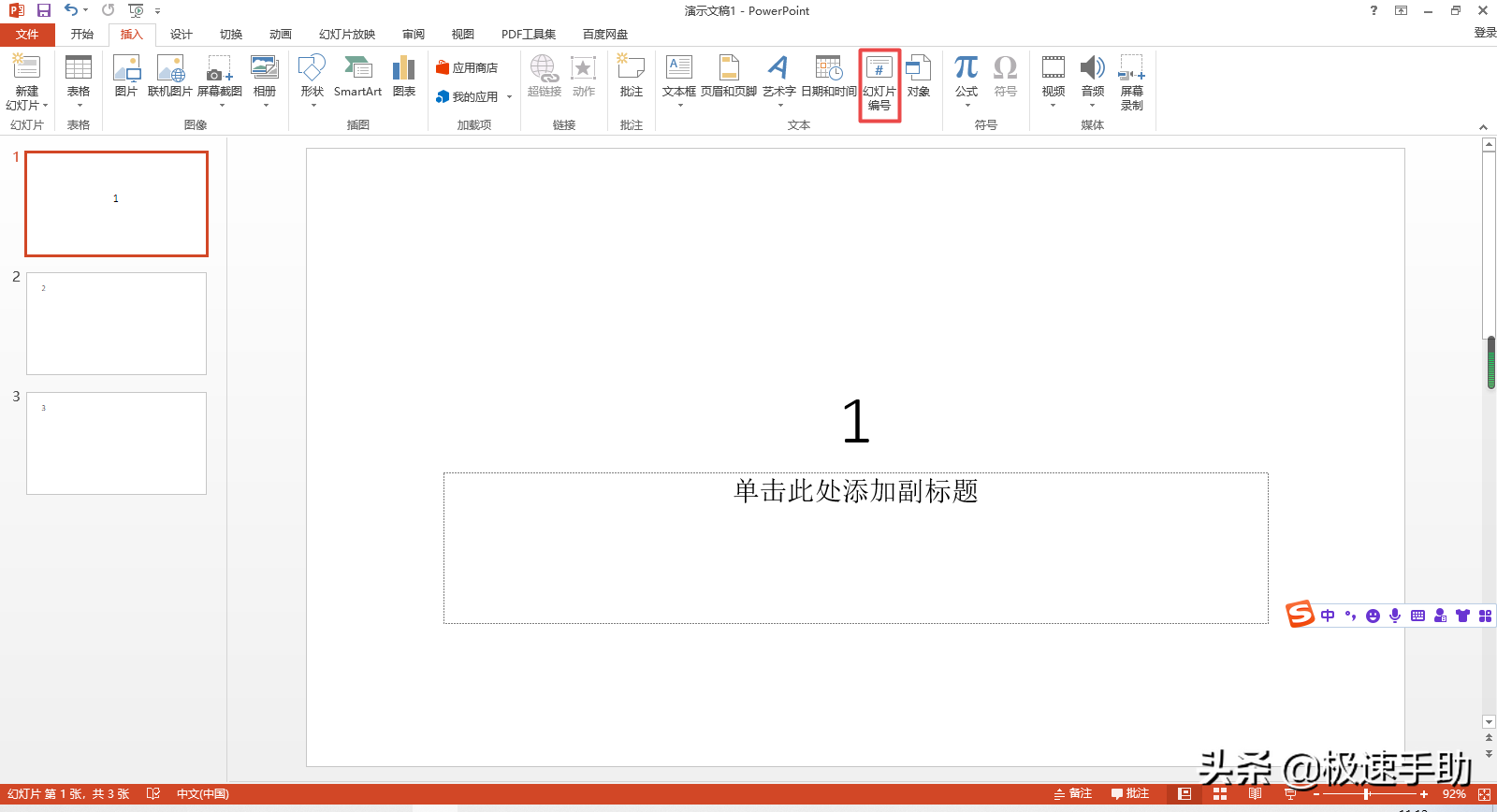Screen dimensions: 1497x812
Task: Click 登录 to sign in
Action: click(1485, 33)
